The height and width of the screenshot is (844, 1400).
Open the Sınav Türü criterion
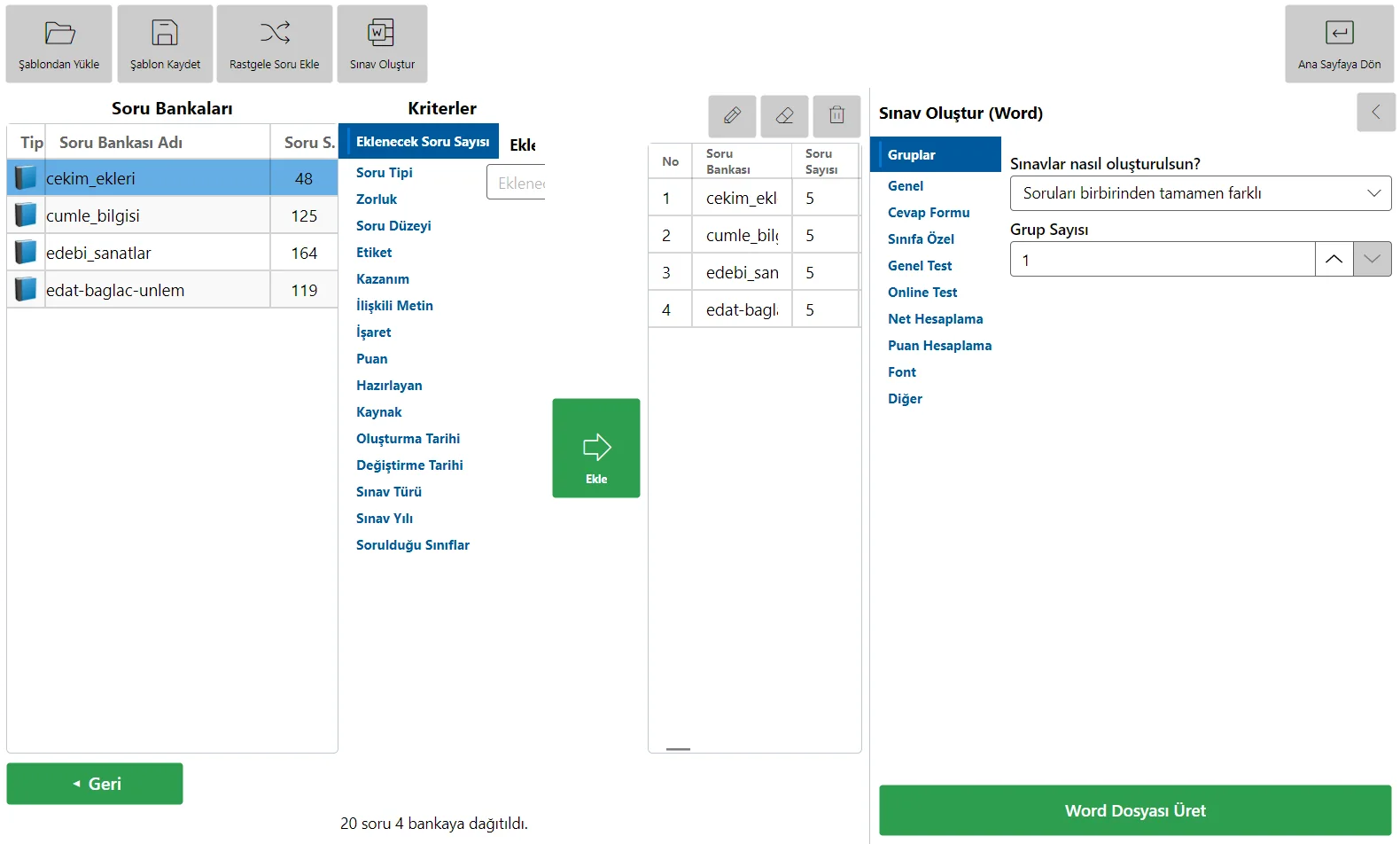point(389,492)
